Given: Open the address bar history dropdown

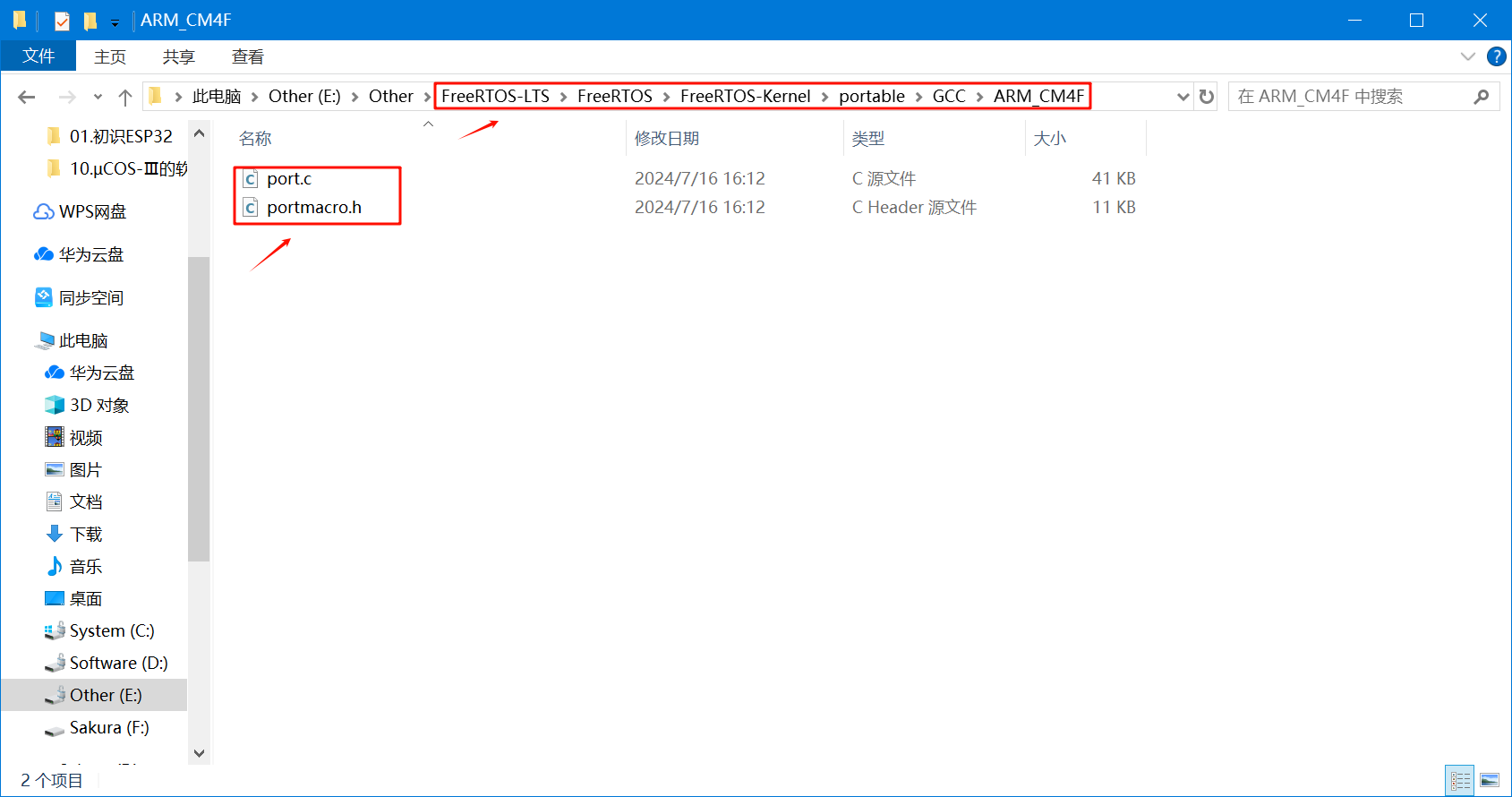Looking at the screenshot, I should 1183,97.
